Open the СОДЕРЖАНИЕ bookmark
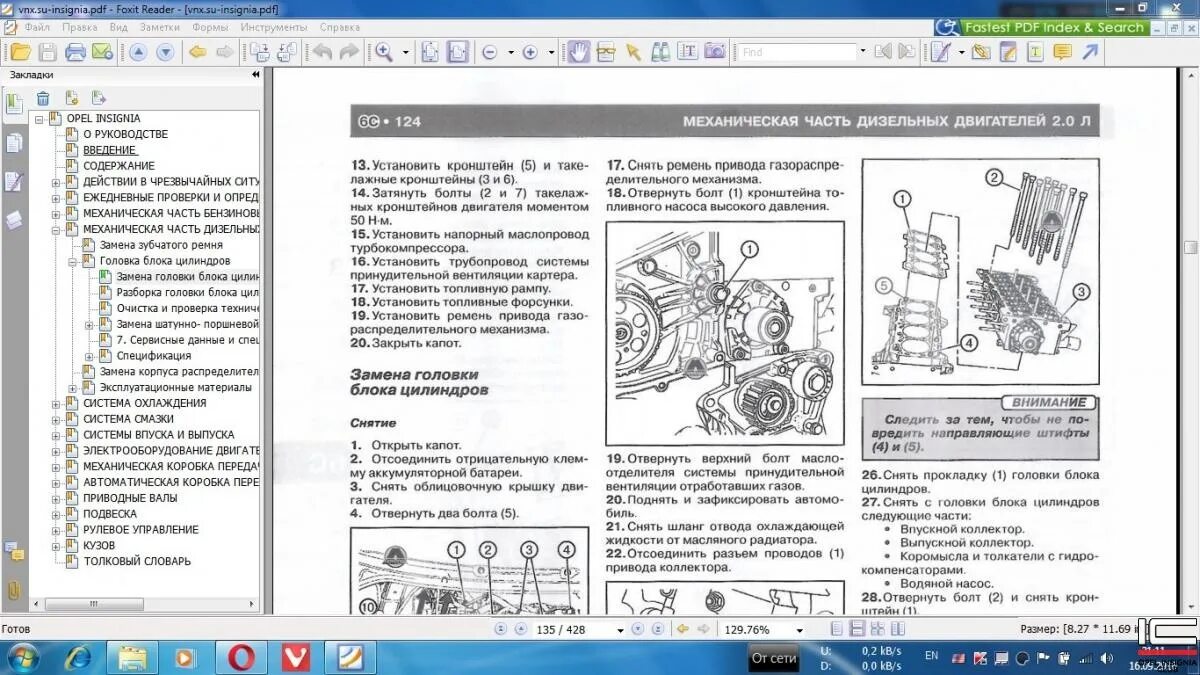1200x675 pixels. click(x=118, y=166)
